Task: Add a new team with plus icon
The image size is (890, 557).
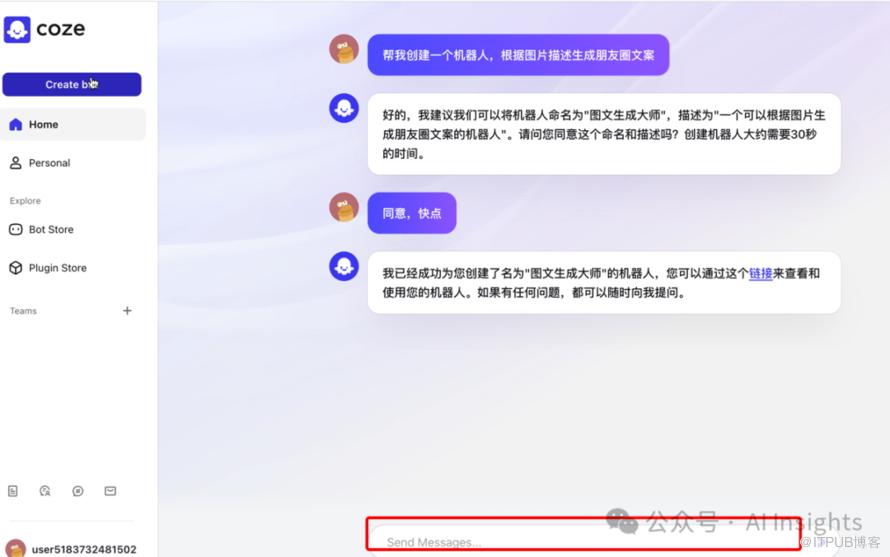Action: click(127, 311)
